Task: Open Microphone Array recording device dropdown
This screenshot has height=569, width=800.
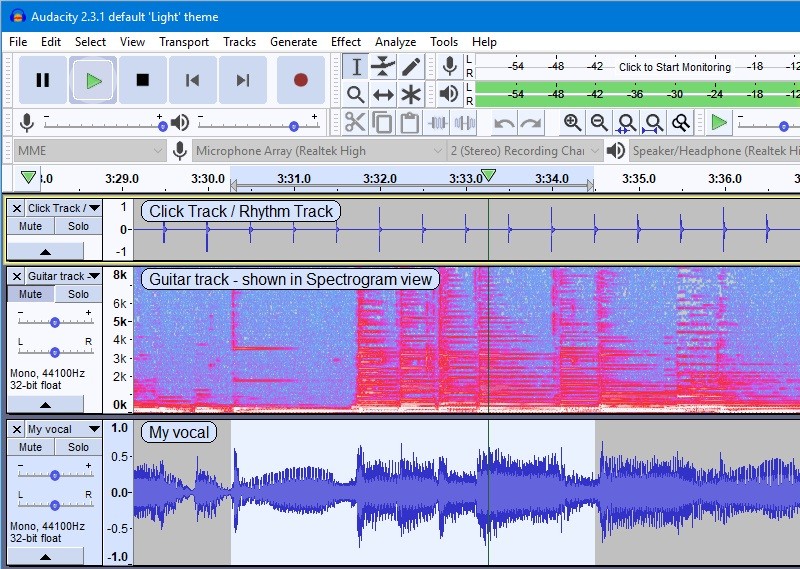Action: 318,151
